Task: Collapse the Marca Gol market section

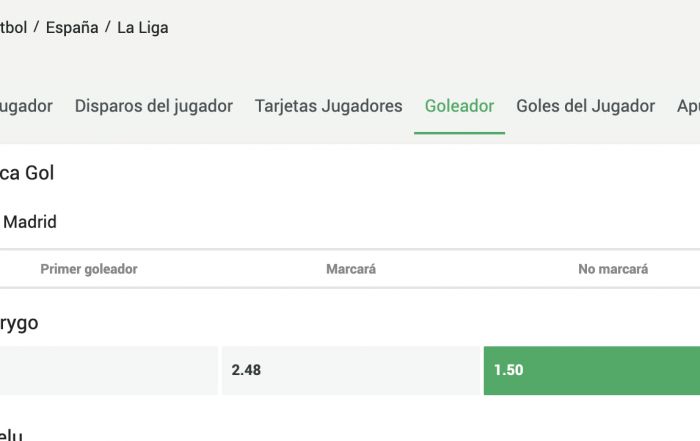Action: point(27,173)
